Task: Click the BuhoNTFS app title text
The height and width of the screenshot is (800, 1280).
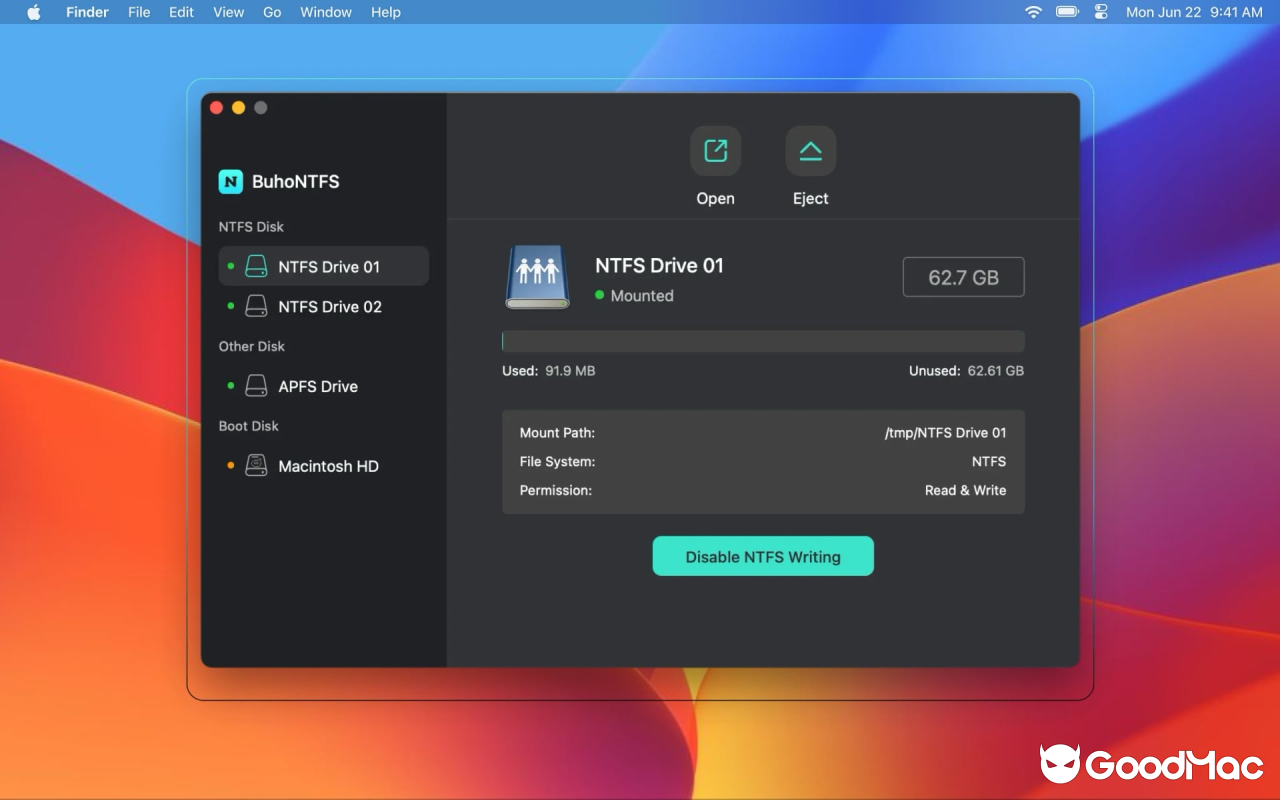Action: [x=295, y=181]
